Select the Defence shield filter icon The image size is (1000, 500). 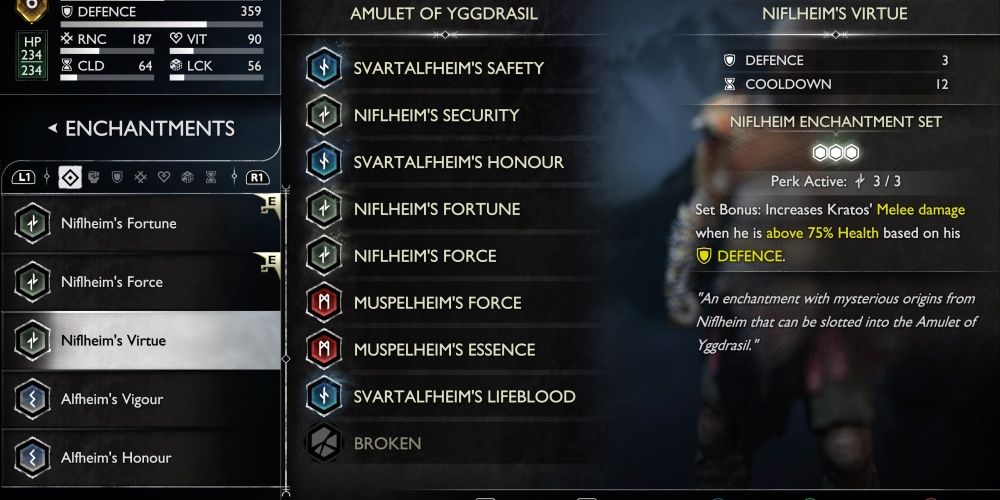pyautogui.click(x=117, y=177)
